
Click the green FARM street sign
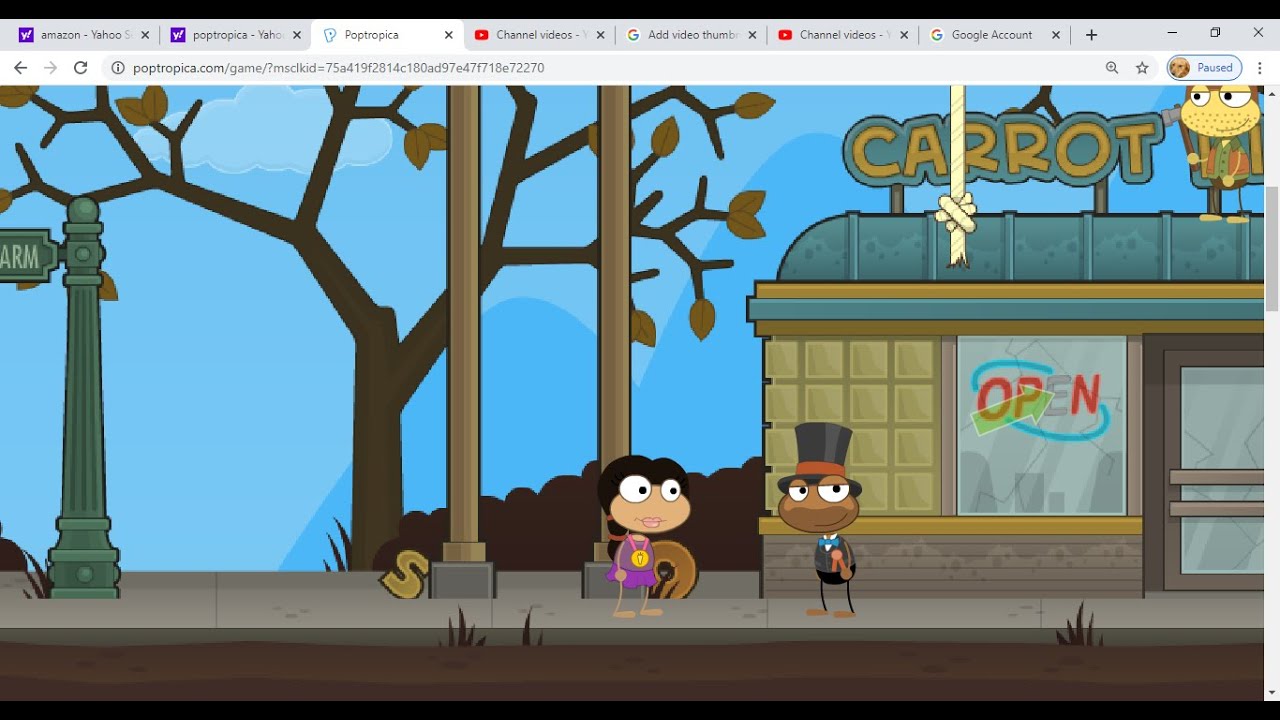27,257
